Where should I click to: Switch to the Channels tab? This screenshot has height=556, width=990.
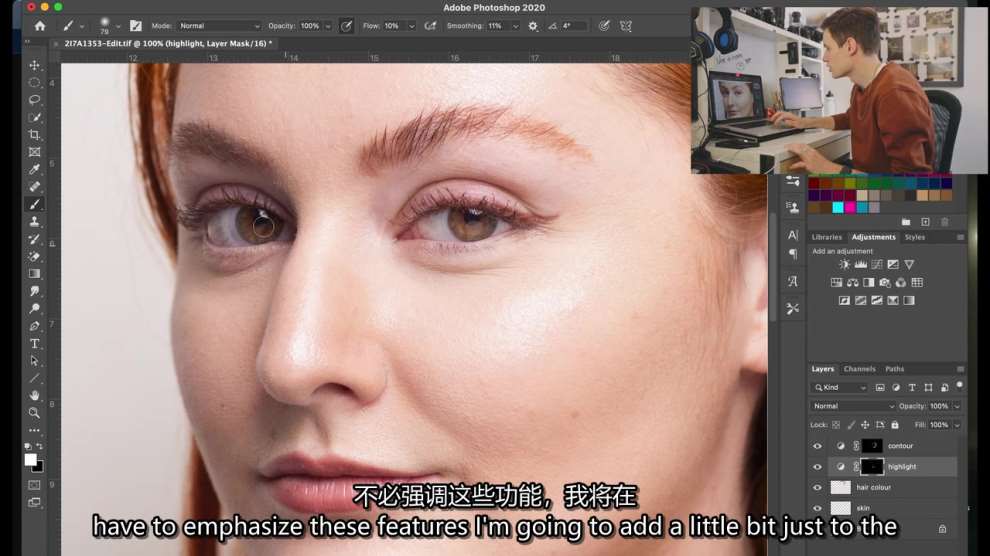click(x=859, y=369)
